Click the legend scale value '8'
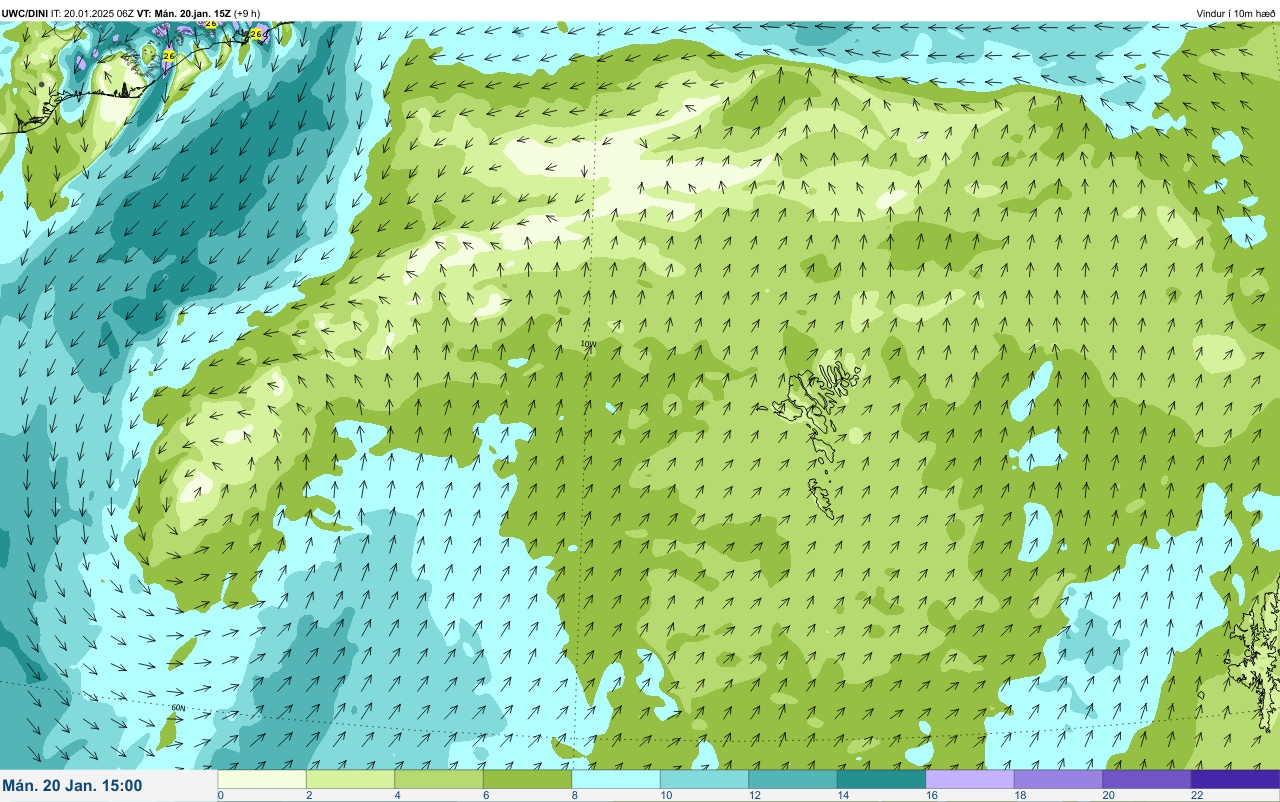Screen dimensions: 1280x802 (x=574, y=795)
